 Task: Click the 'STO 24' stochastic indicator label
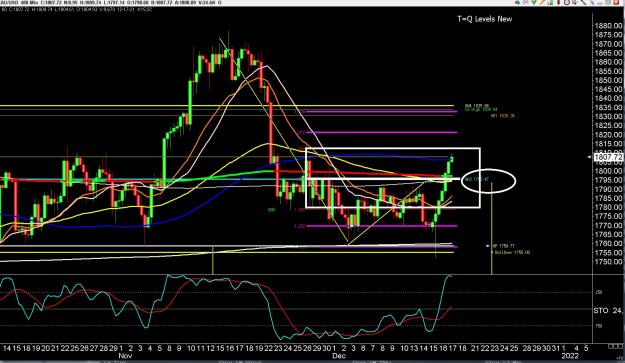coord(608,310)
